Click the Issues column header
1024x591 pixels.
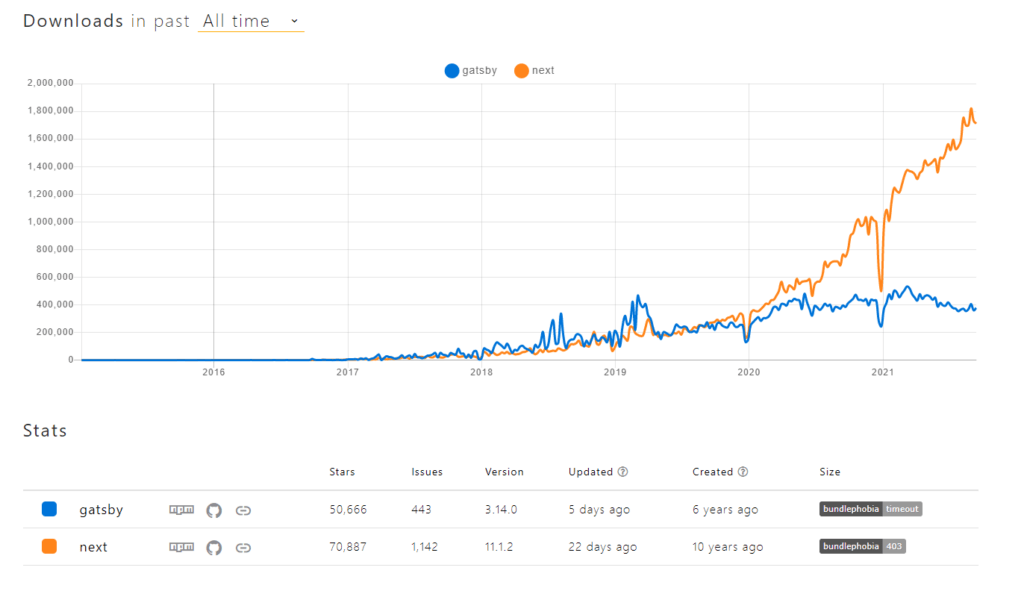pos(427,471)
